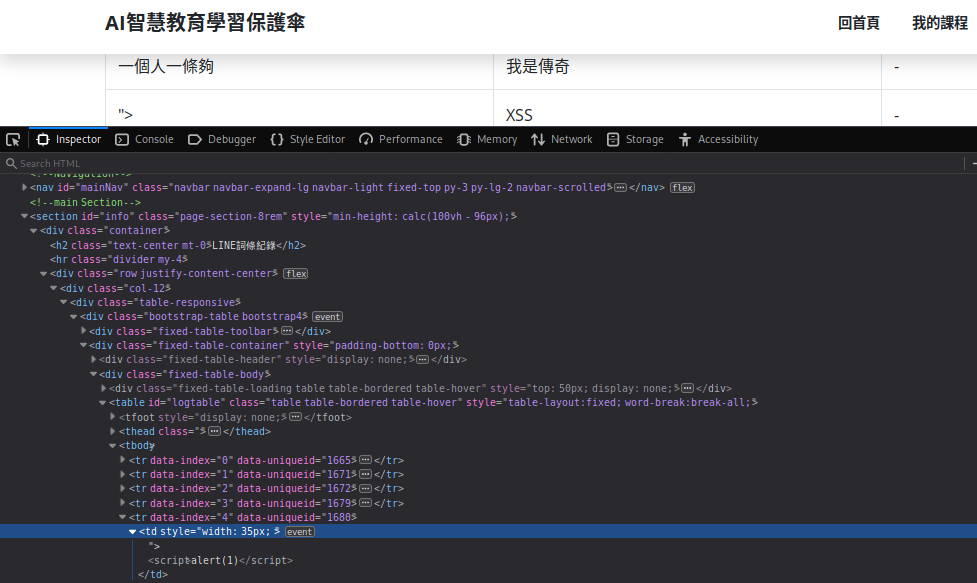Click ellipsis badge in tr 1672 row

tap(366, 488)
